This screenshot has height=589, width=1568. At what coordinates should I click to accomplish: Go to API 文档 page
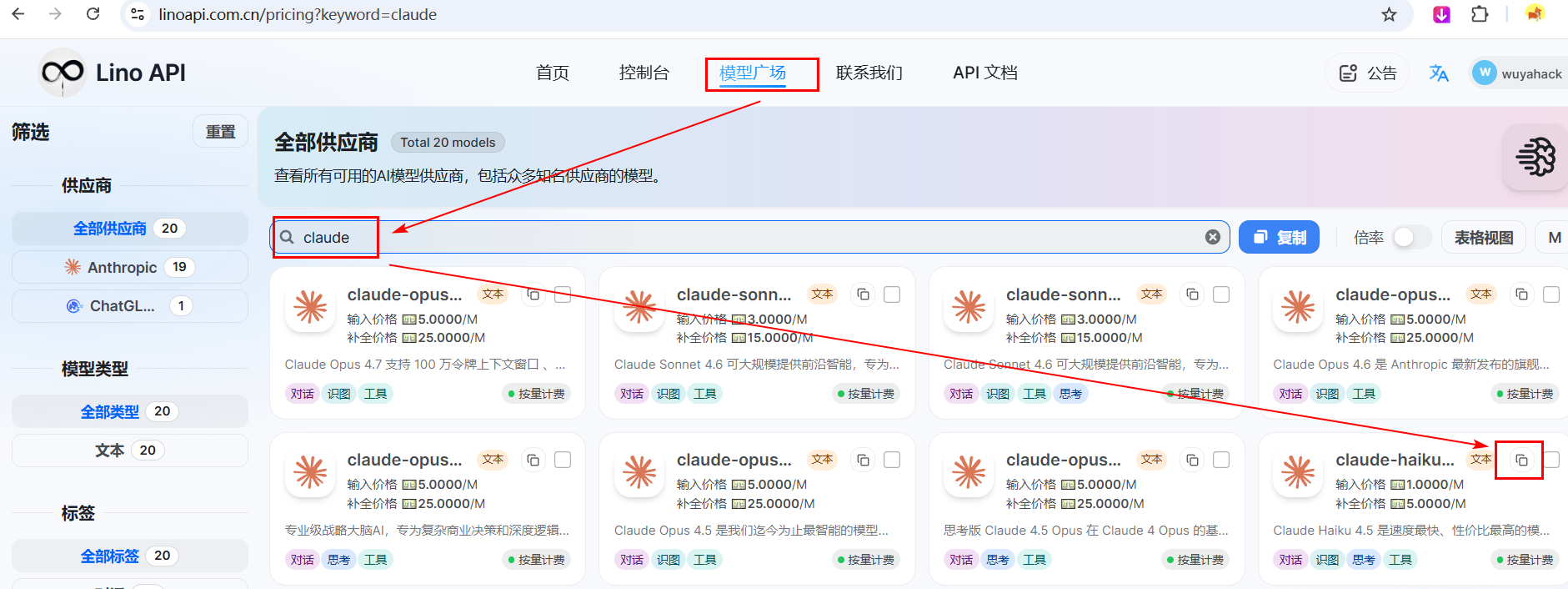click(x=984, y=73)
